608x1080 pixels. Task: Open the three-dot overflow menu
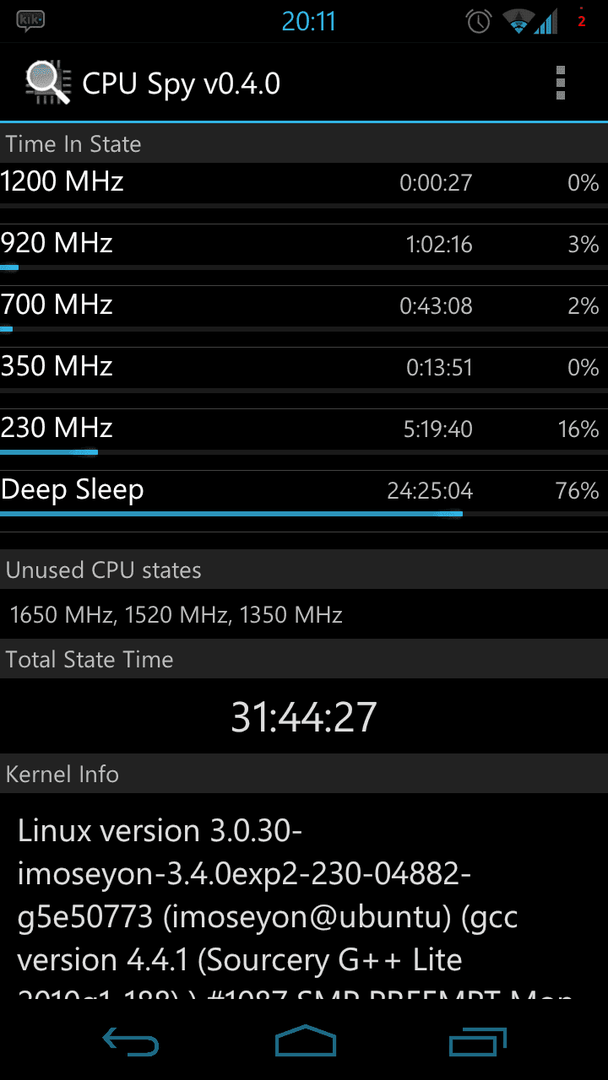pyautogui.click(x=560, y=83)
